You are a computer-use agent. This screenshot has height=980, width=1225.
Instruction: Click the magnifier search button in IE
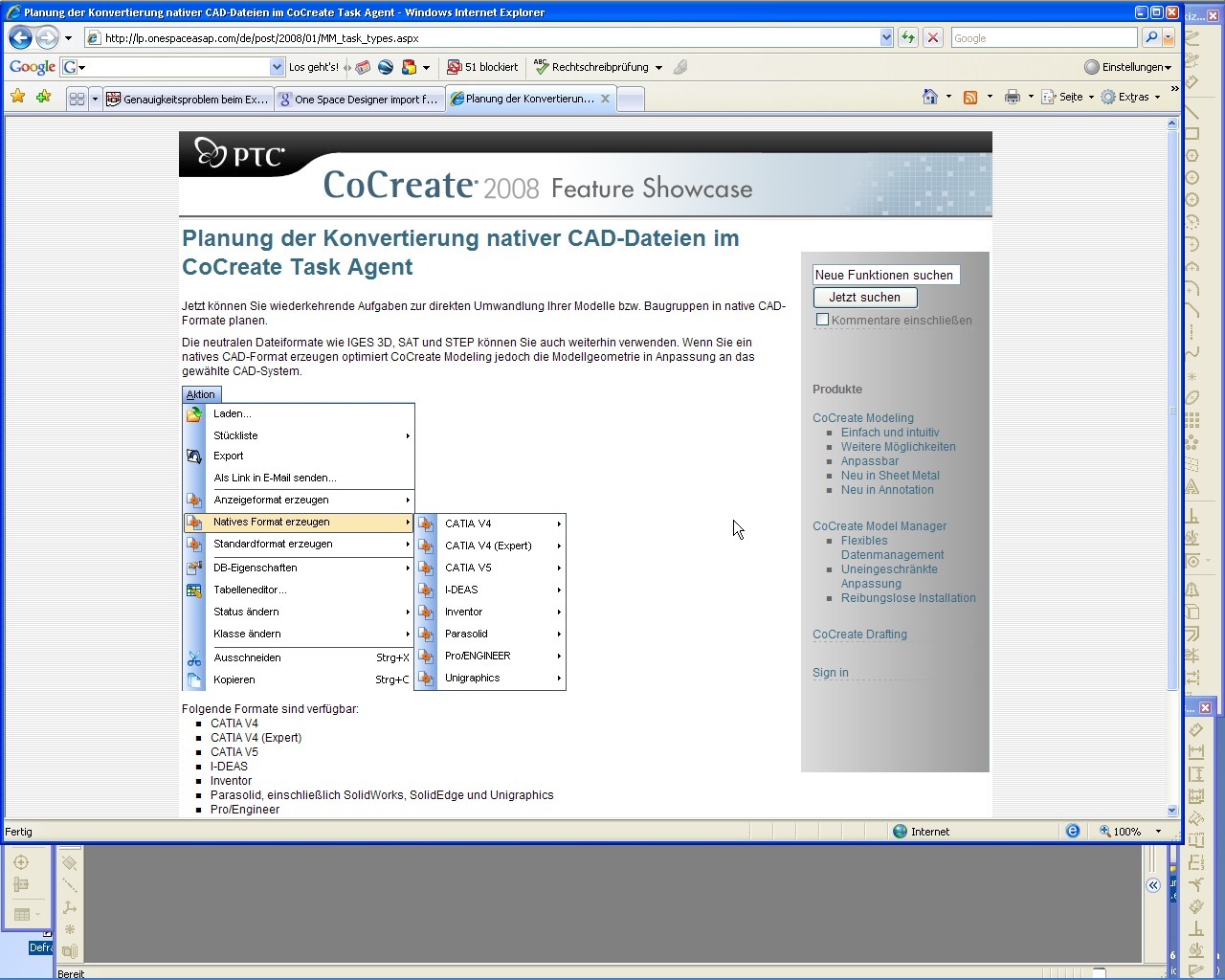tap(1151, 37)
